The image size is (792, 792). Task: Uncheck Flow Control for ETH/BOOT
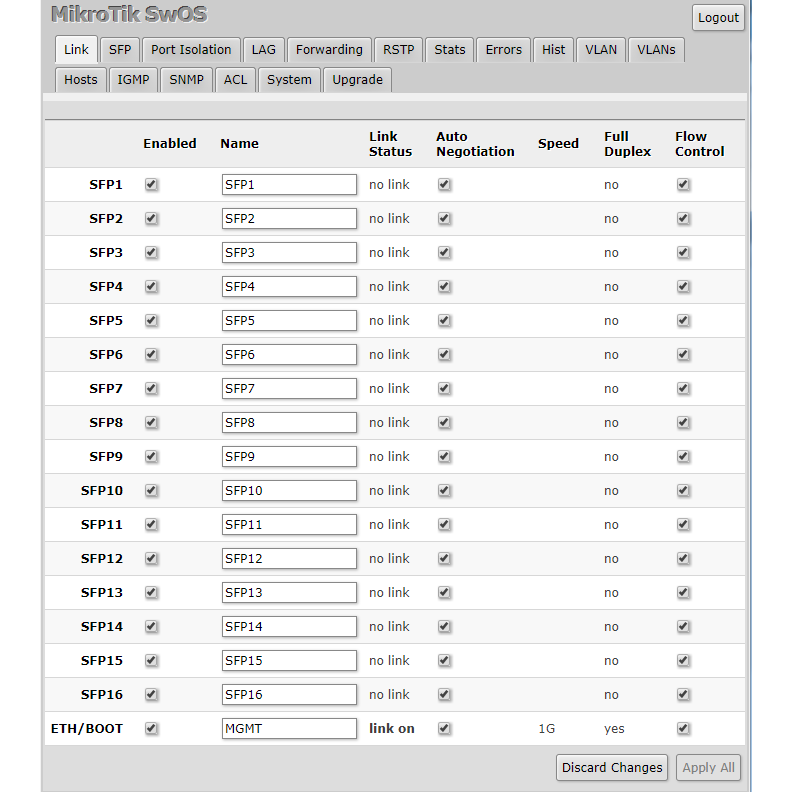(x=683, y=729)
